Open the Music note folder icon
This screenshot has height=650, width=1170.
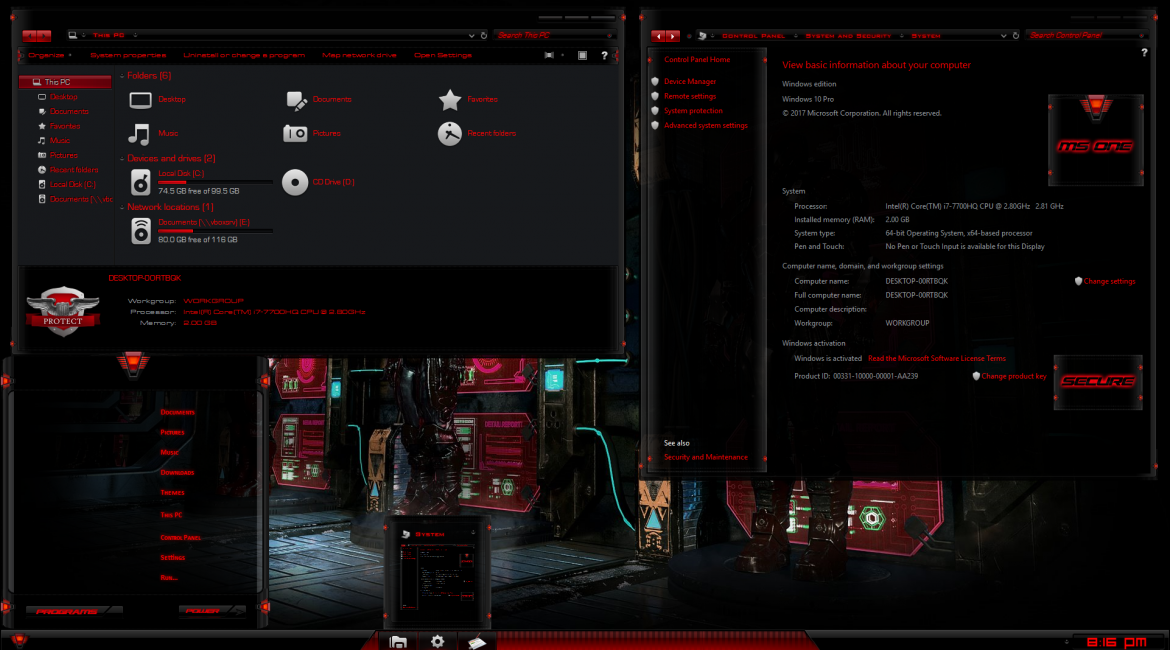[x=140, y=134]
